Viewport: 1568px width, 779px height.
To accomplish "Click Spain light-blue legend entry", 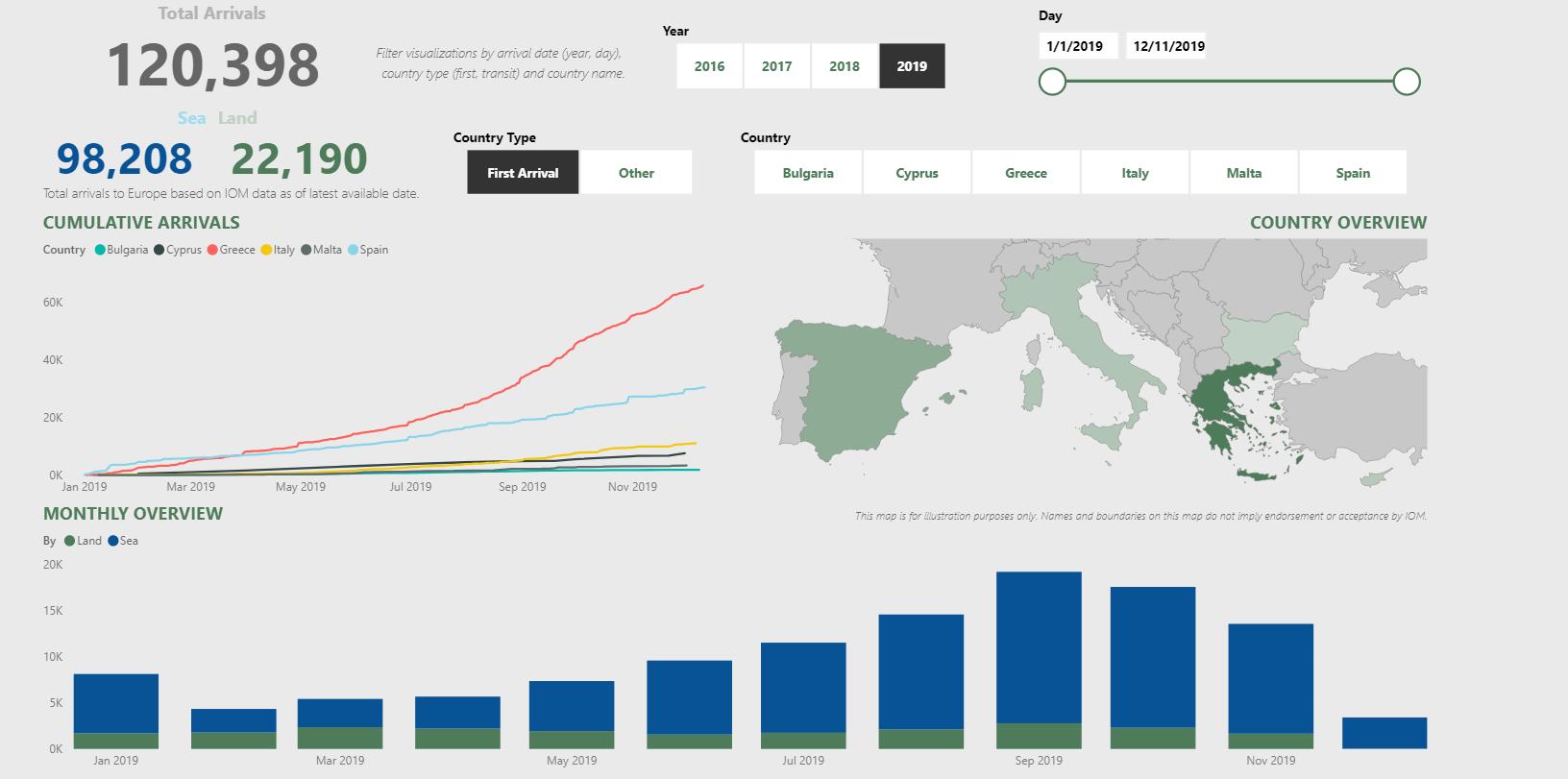I will tap(368, 250).
